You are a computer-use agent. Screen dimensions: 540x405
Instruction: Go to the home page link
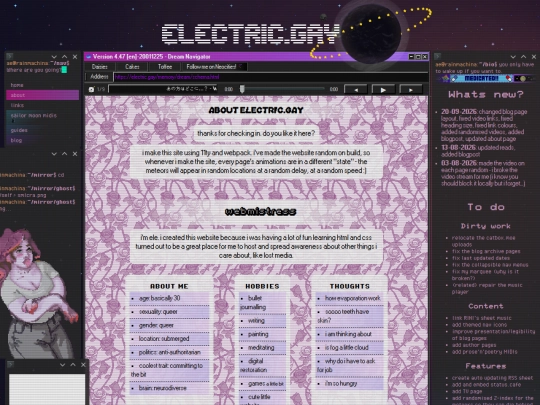[42, 85]
